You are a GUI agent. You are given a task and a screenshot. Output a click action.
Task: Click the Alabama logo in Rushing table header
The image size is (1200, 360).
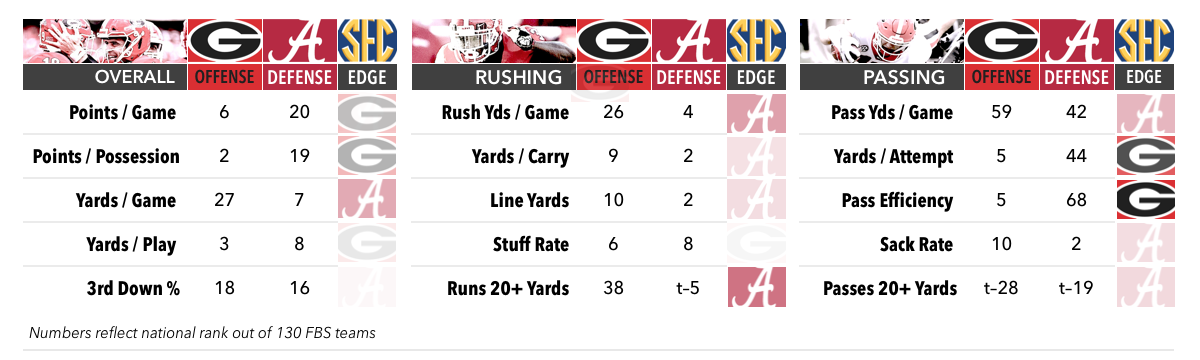(689, 41)
